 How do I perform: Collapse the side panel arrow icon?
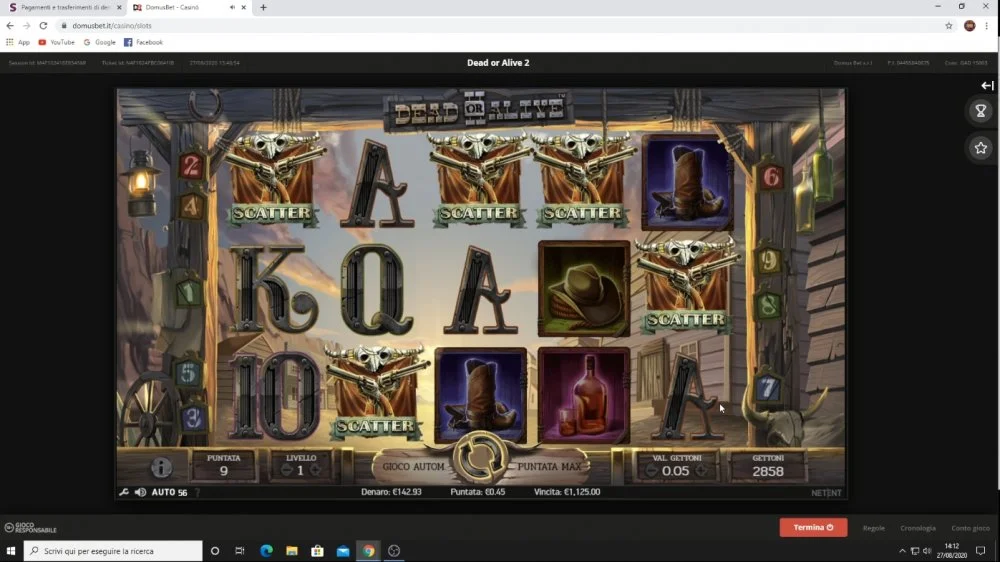click(987, 85)
